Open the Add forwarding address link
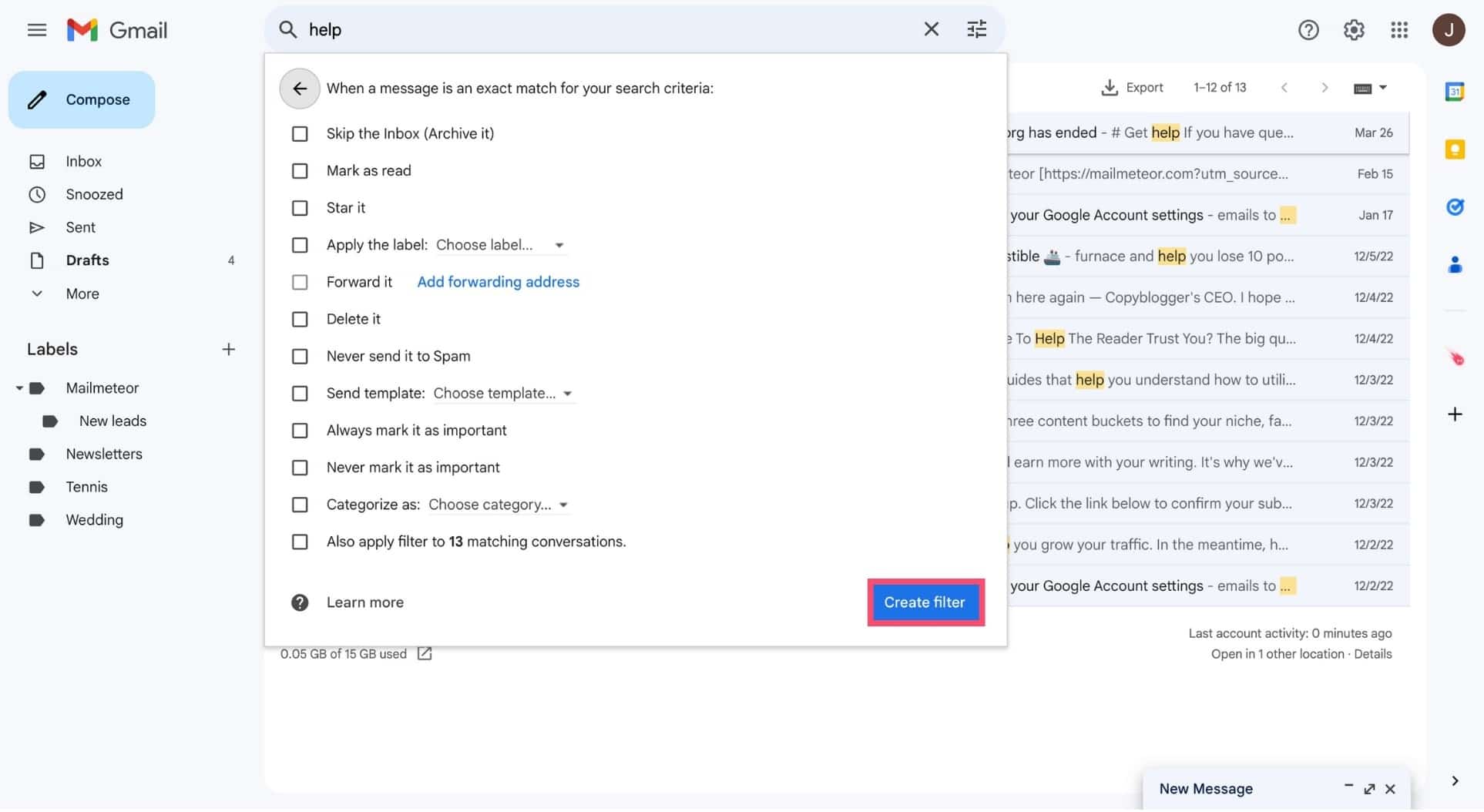Image resolution: width=1484 pixels, height=812 pixels. point(498,282)
